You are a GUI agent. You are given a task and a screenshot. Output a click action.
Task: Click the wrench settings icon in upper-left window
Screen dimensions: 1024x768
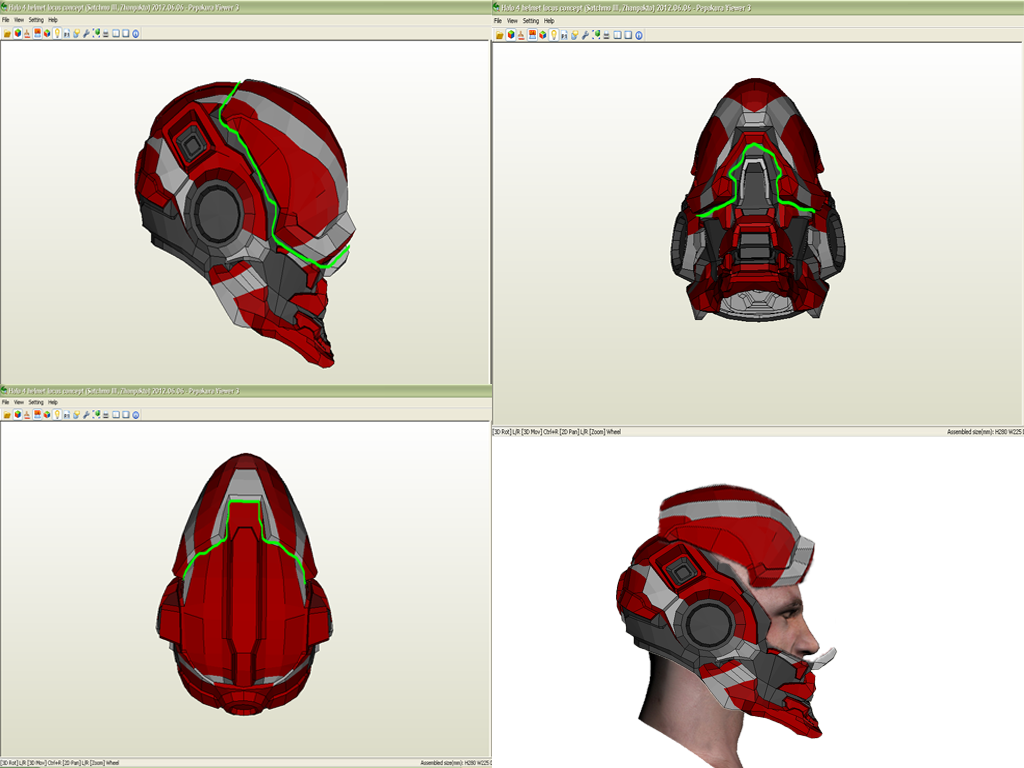86,33
